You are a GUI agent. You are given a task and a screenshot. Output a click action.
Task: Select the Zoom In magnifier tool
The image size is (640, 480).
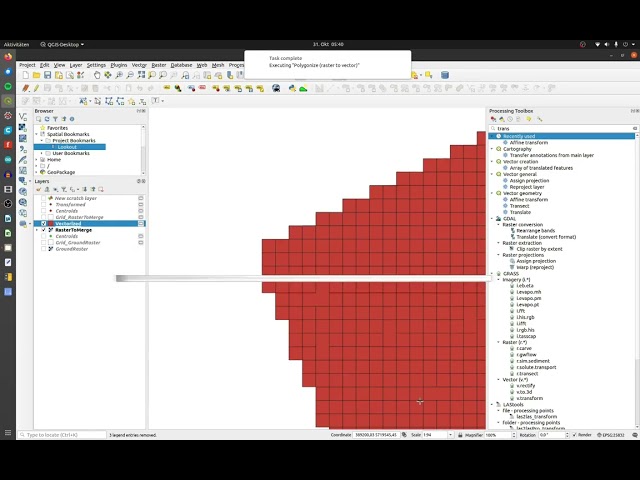pyautogui.click(x=119, y=75)
